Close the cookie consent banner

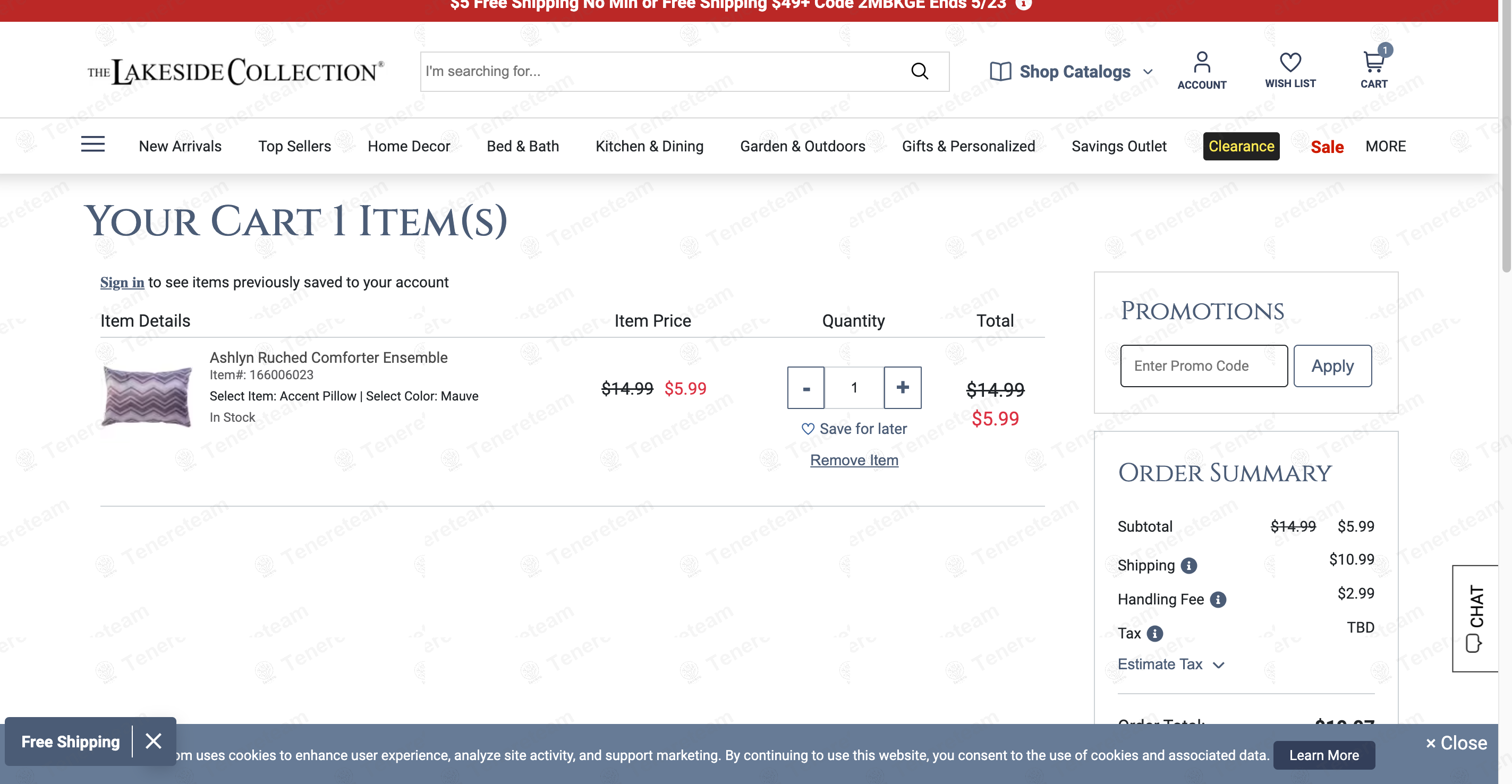(1456, 743)
